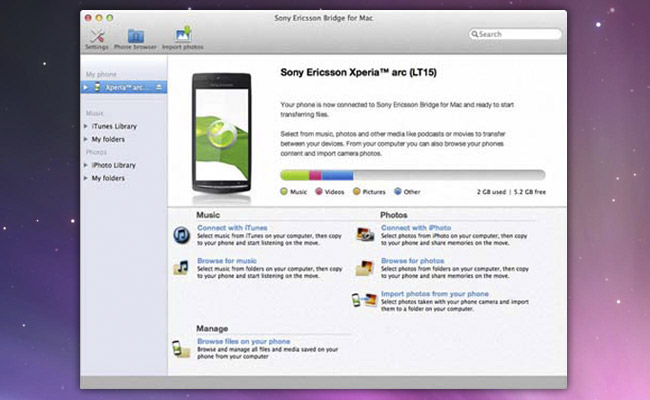
Task: Click the Browse files on your phone link
Action: tap(244, 341)
